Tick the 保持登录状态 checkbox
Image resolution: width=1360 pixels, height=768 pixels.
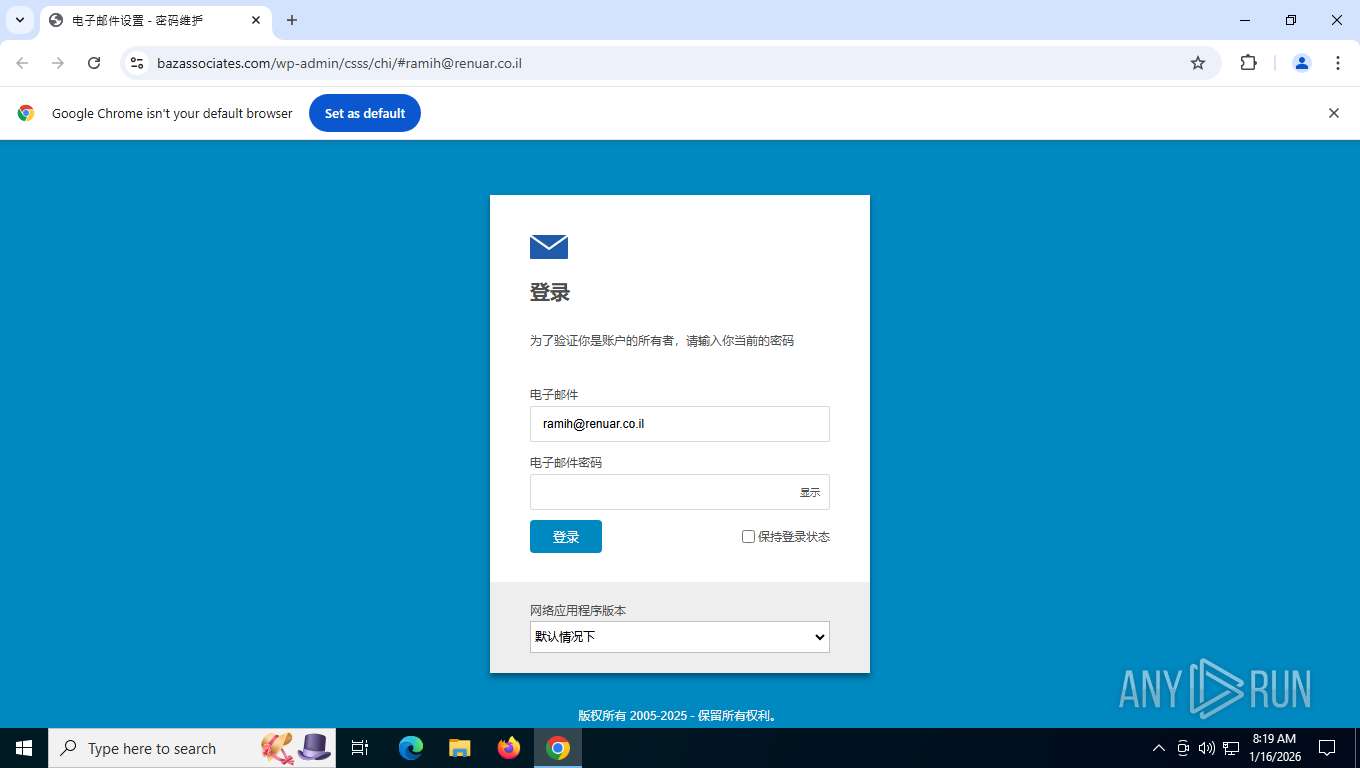(748, 537)
